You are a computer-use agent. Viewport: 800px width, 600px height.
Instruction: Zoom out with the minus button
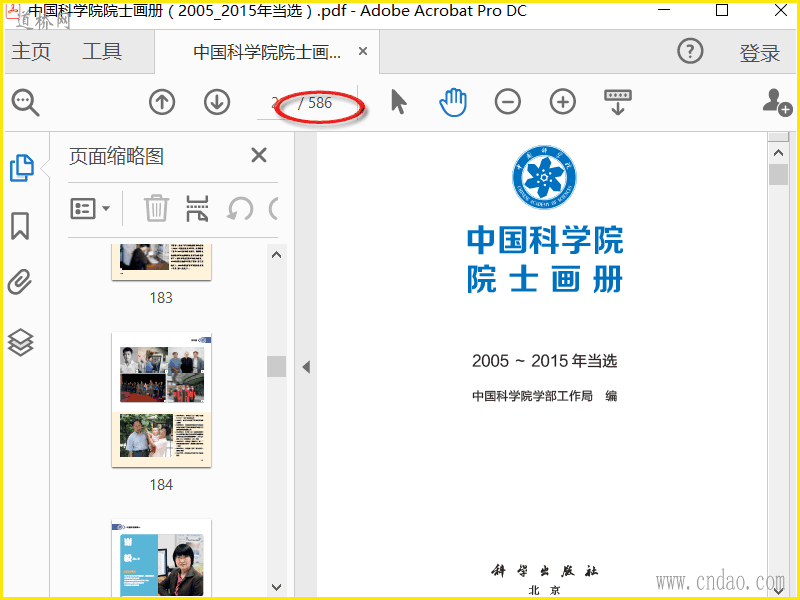(x=508, y=102)
